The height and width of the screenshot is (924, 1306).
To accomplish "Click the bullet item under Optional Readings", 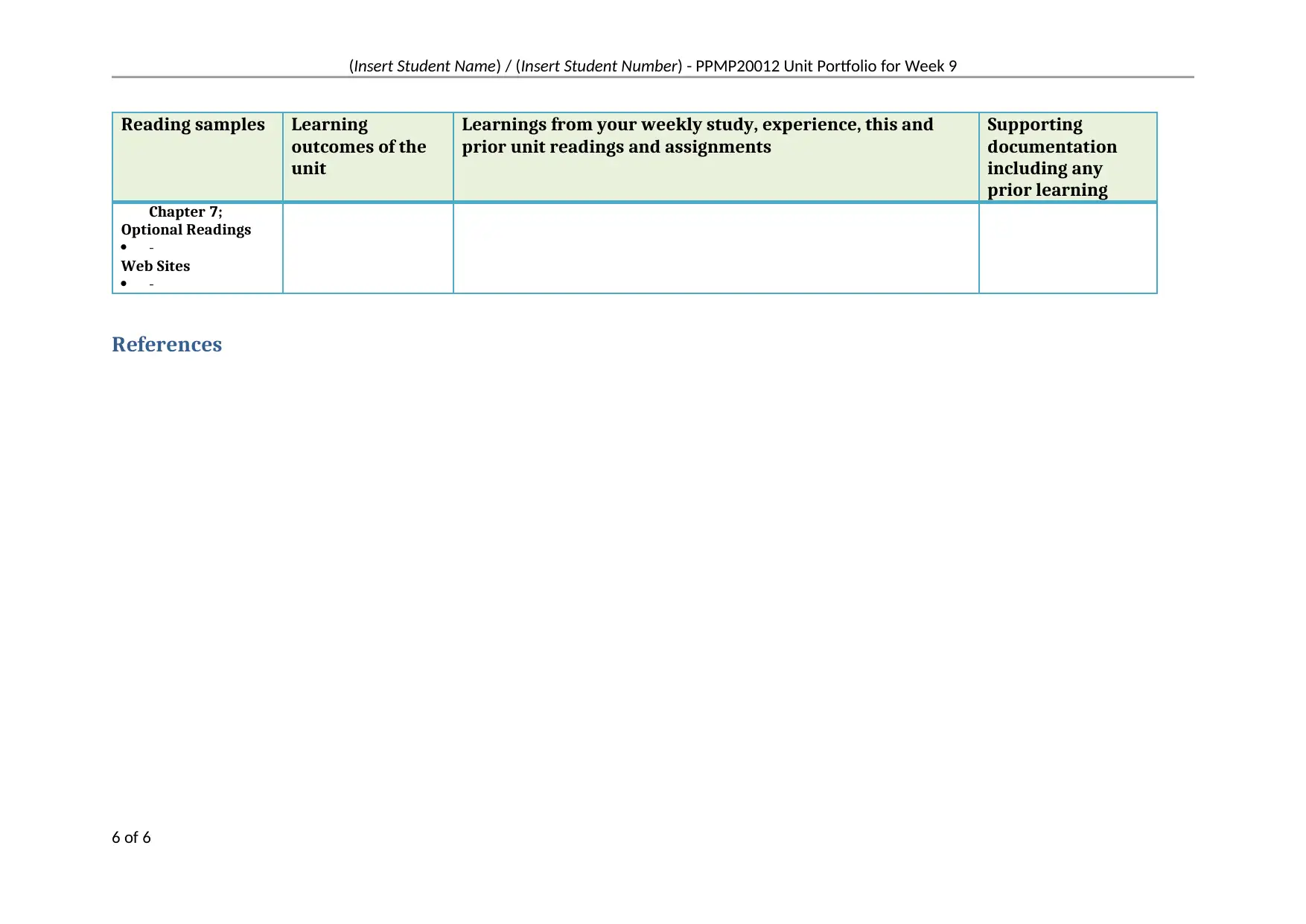I will tap(138, 248).
